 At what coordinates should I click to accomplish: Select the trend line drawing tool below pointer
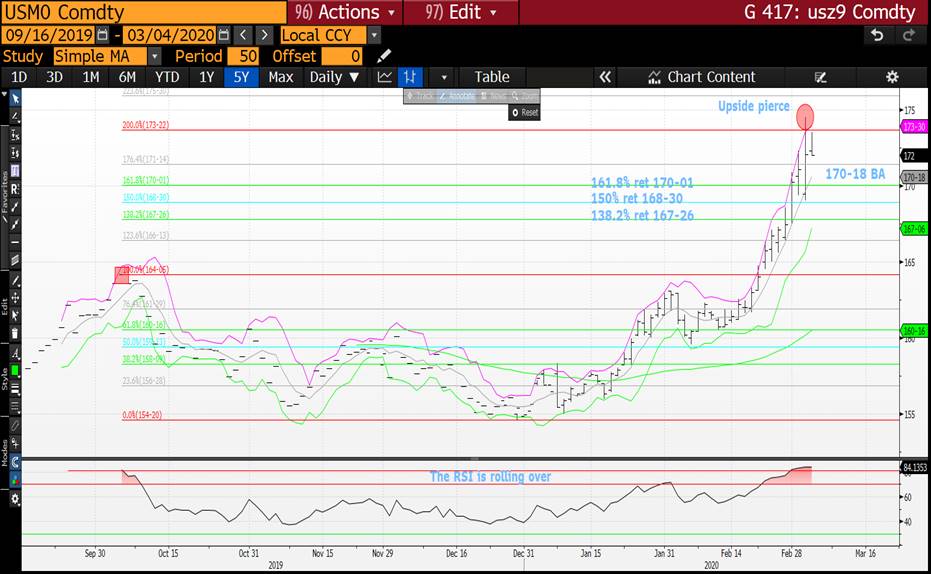coord(15,116)
